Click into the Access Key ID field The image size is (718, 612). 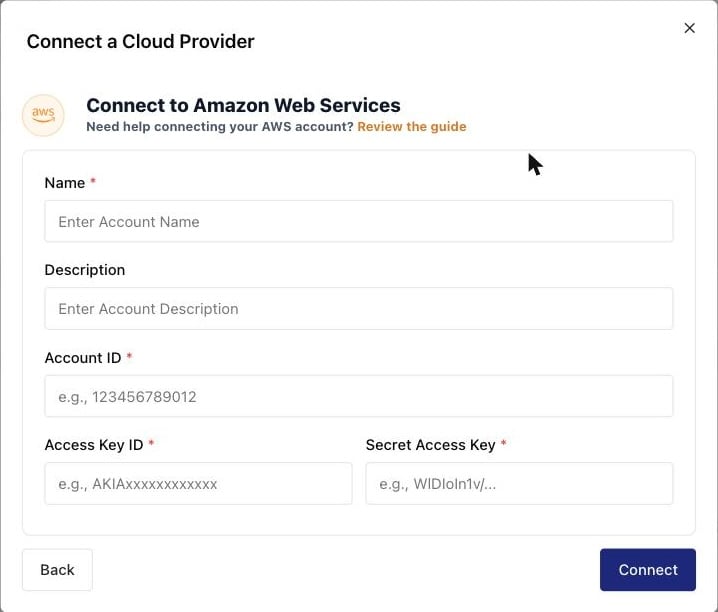pos(198,484)
